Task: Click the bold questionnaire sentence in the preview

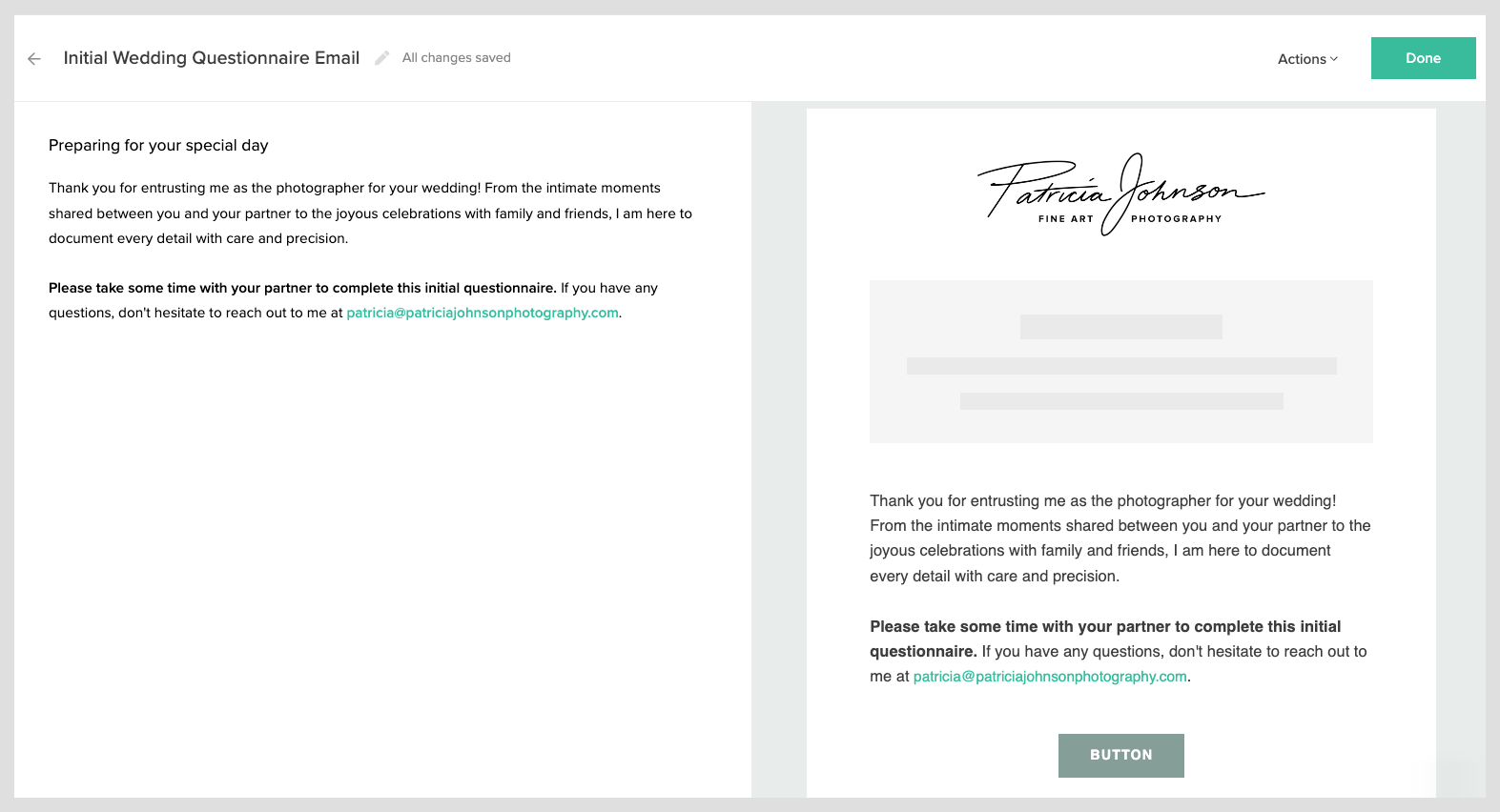Action: [1104, 627]
